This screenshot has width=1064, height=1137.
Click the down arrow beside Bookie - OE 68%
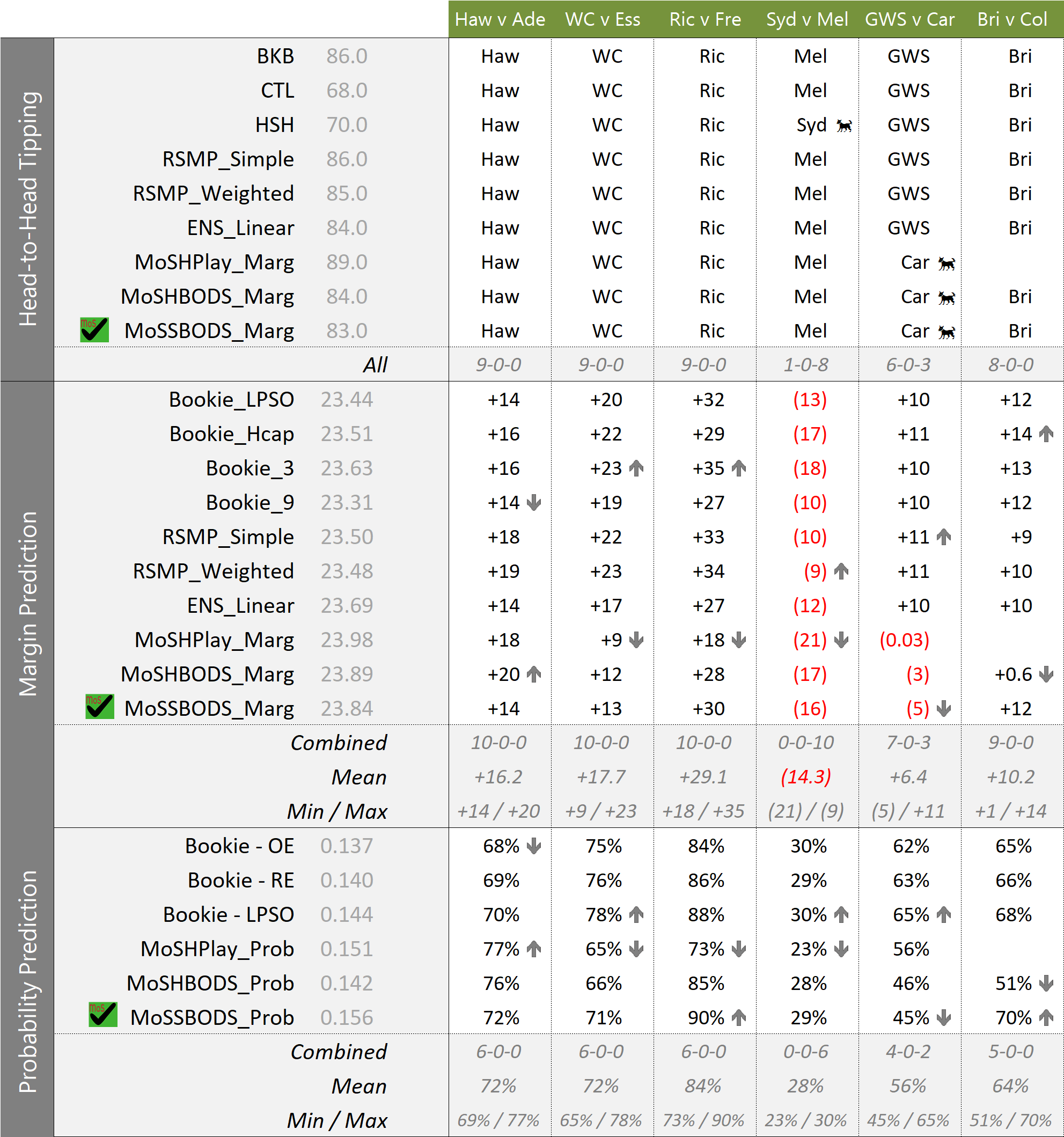534,846
